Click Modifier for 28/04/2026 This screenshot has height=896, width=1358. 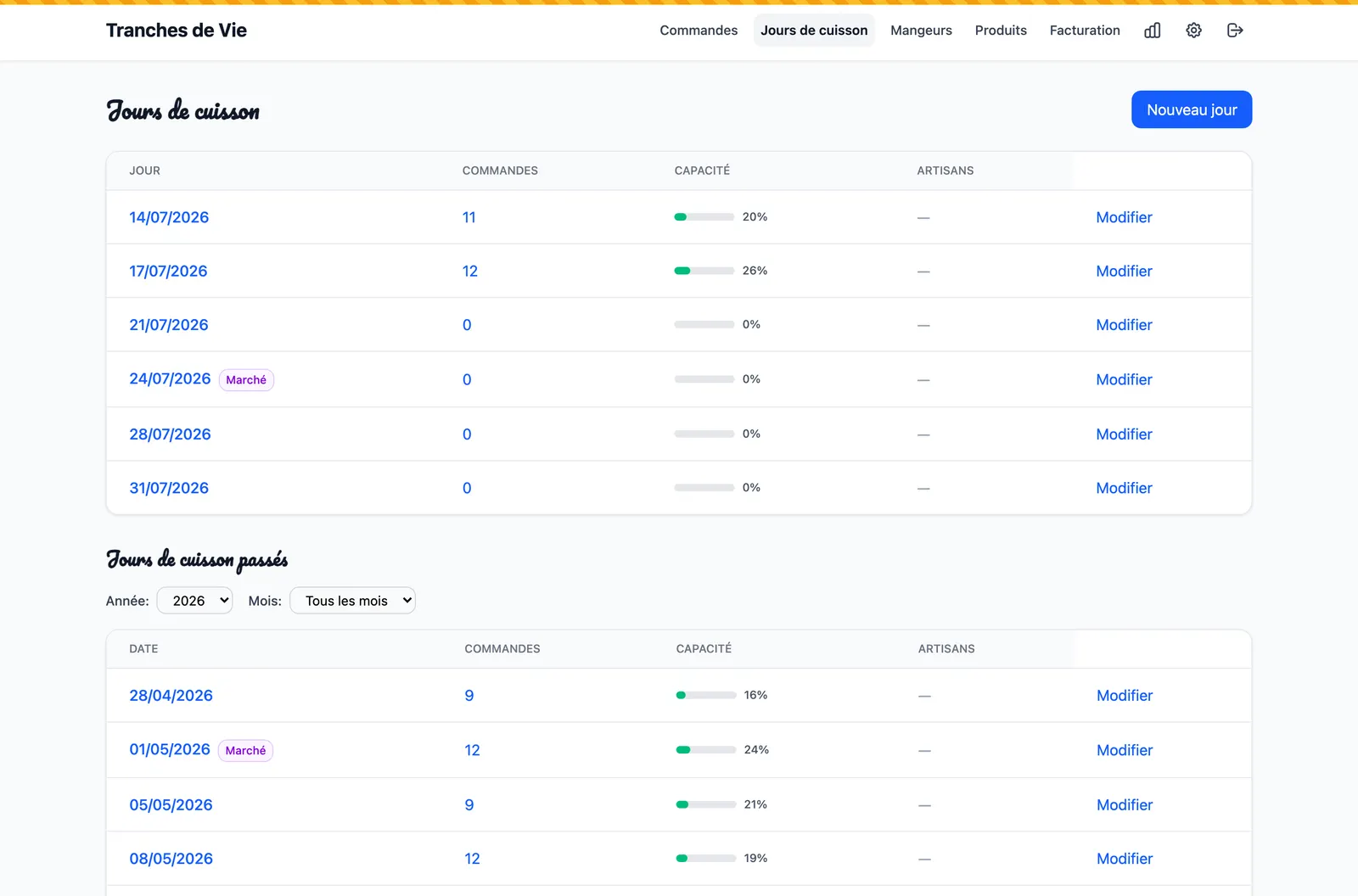click(1125, 696)
